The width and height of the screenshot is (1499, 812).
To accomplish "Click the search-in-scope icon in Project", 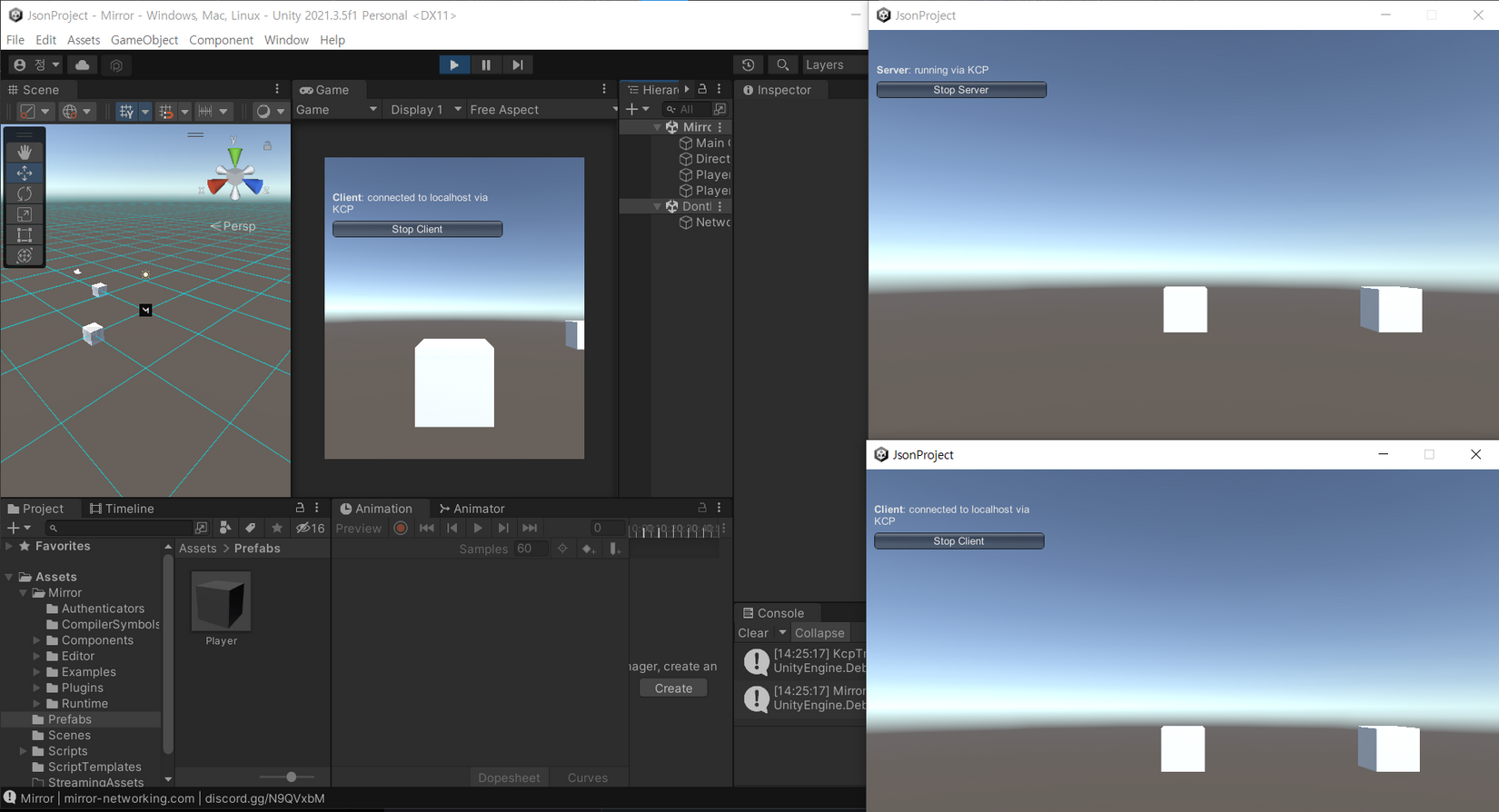I will [x=202, y=528].
